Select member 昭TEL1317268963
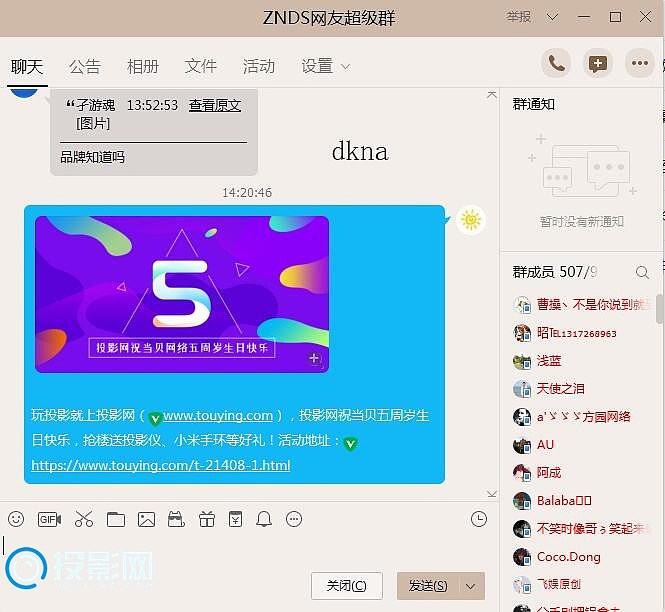Image resolution: width=665 pixels, height=612 pixels. click(x=576, y=333)
